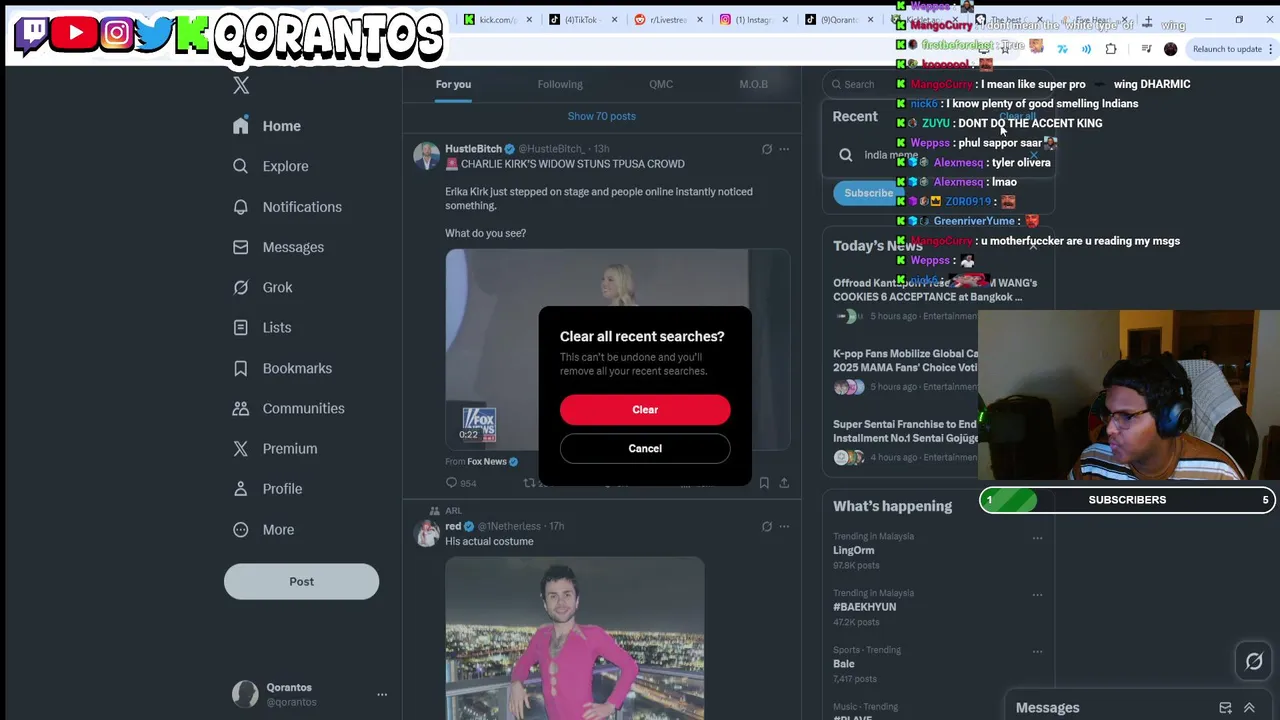Screen dimensions: 1280x720
Task: Click Qorantos account avatar
Action: point(245,694)
